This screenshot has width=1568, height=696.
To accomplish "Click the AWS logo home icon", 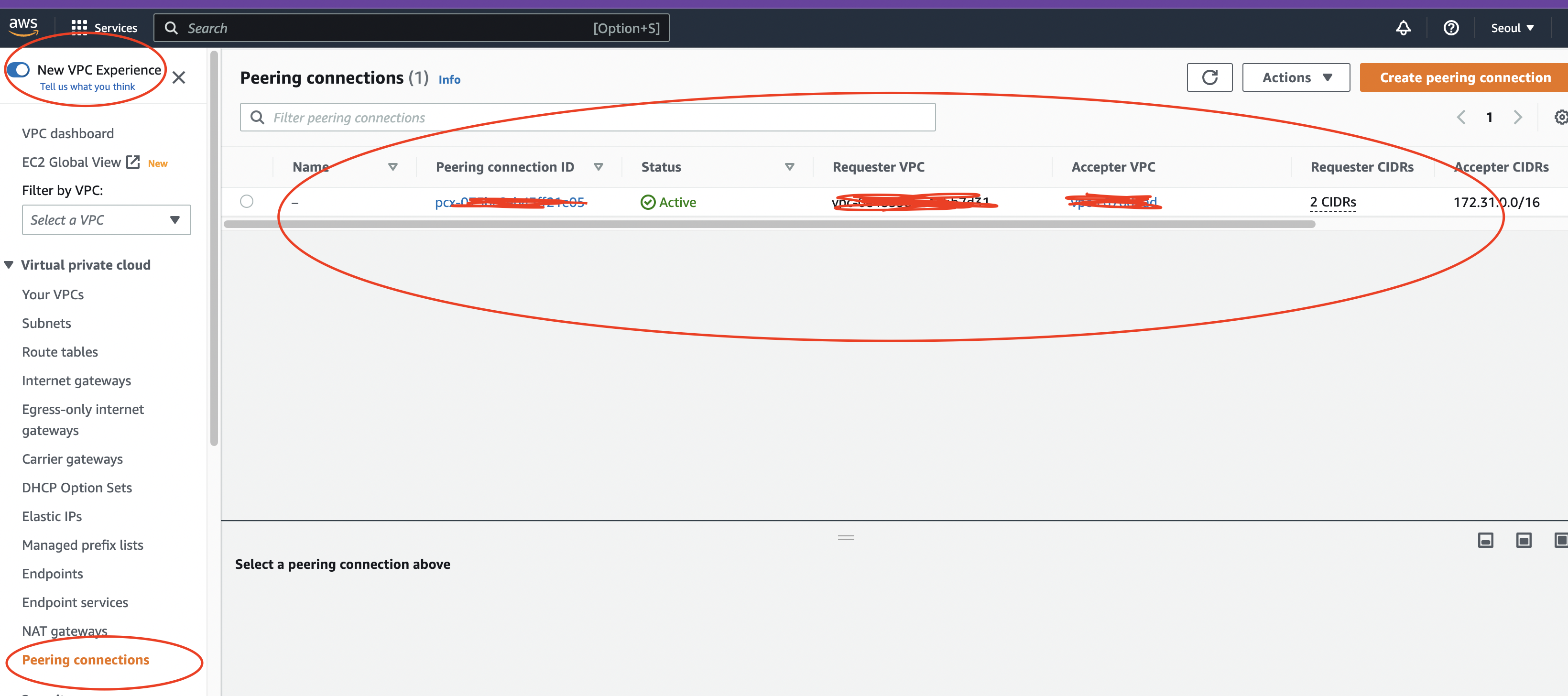I will click(x=23, y=26).
